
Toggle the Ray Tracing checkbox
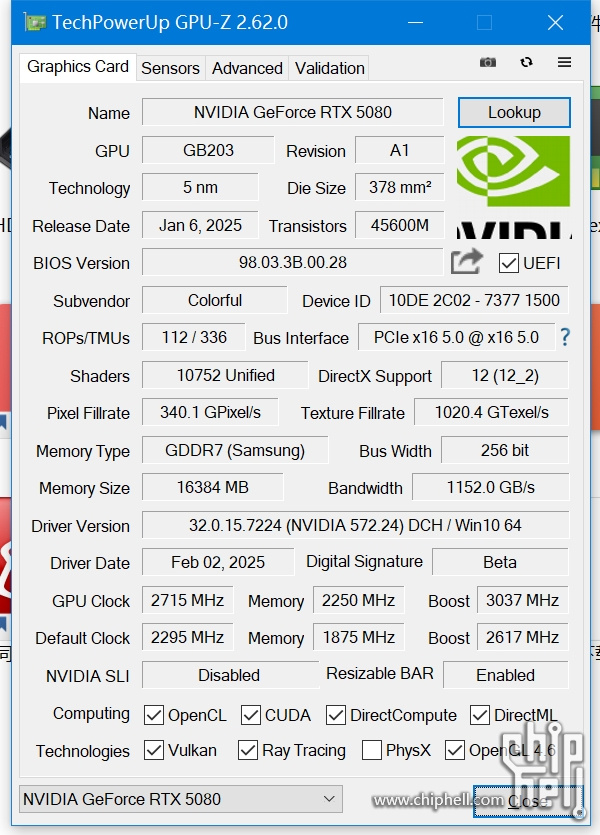click(x=248, y=750)
